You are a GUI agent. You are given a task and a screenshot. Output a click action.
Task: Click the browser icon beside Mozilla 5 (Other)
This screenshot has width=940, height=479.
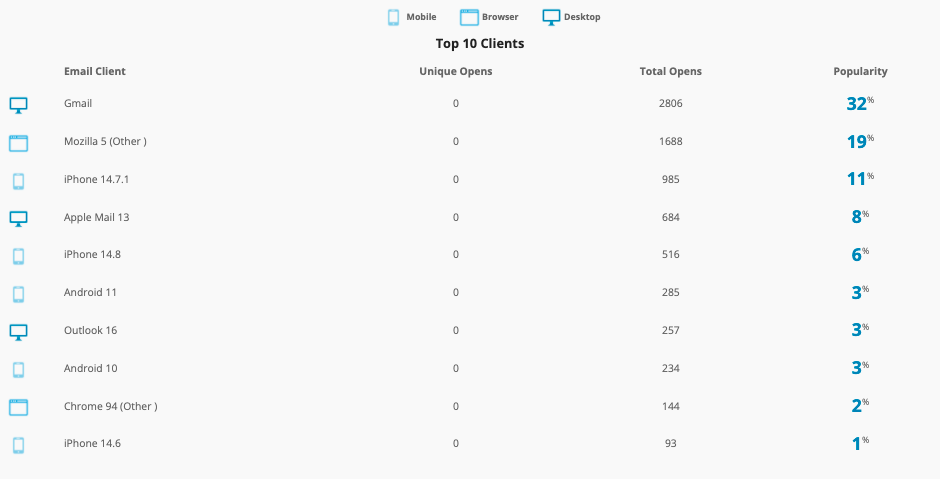click(x=19, y=143)
